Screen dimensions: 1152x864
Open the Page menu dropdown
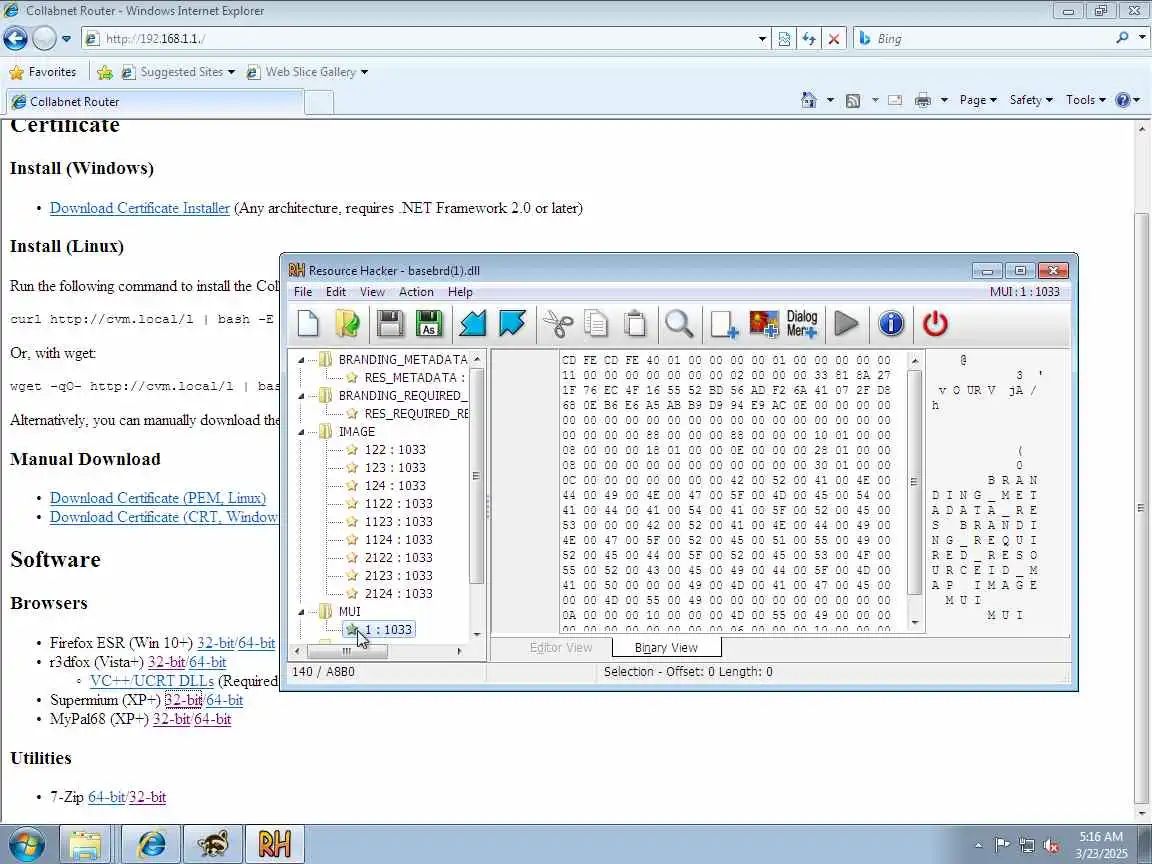[x=978, y=100]
